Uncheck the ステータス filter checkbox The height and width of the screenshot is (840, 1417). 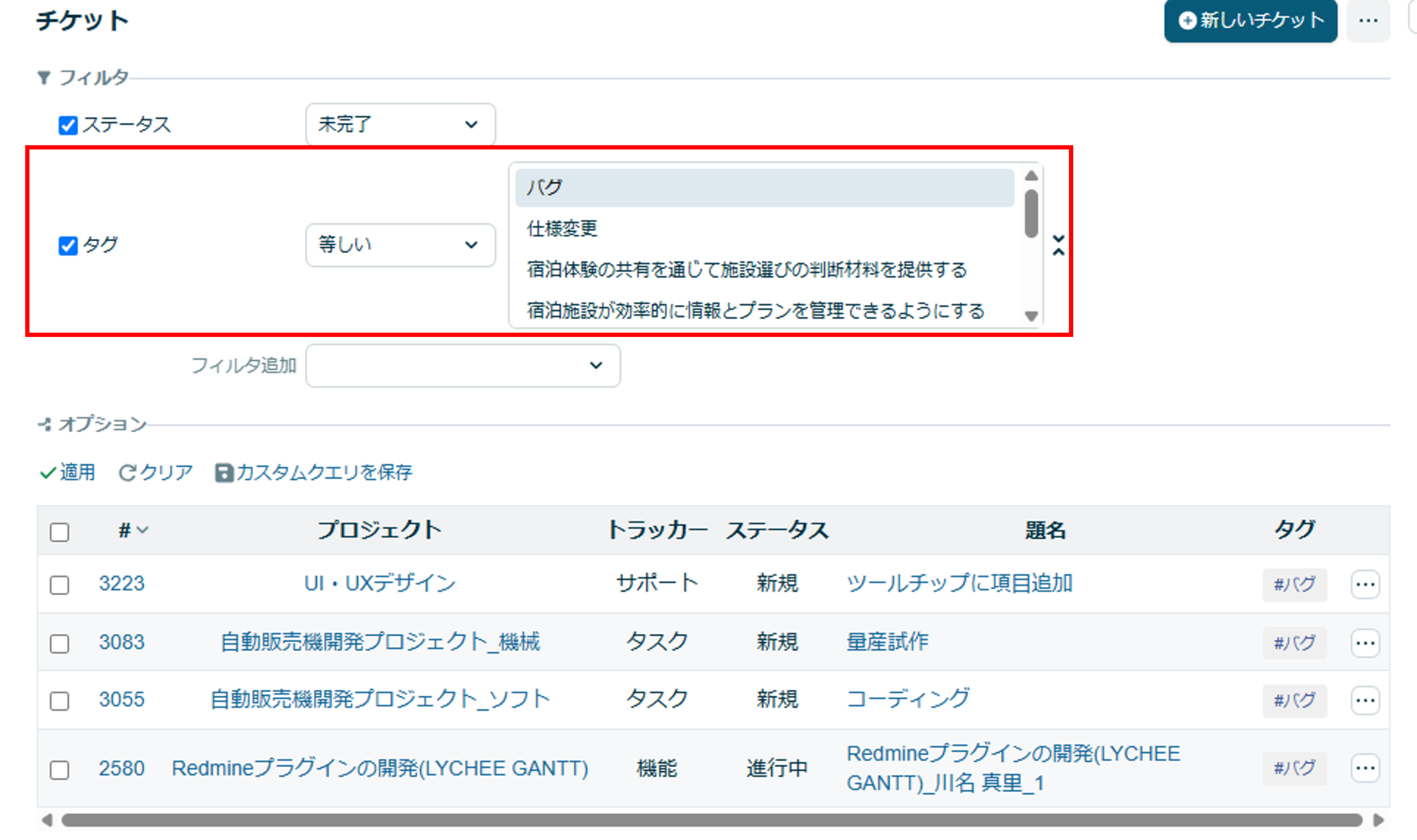[68, 125]
